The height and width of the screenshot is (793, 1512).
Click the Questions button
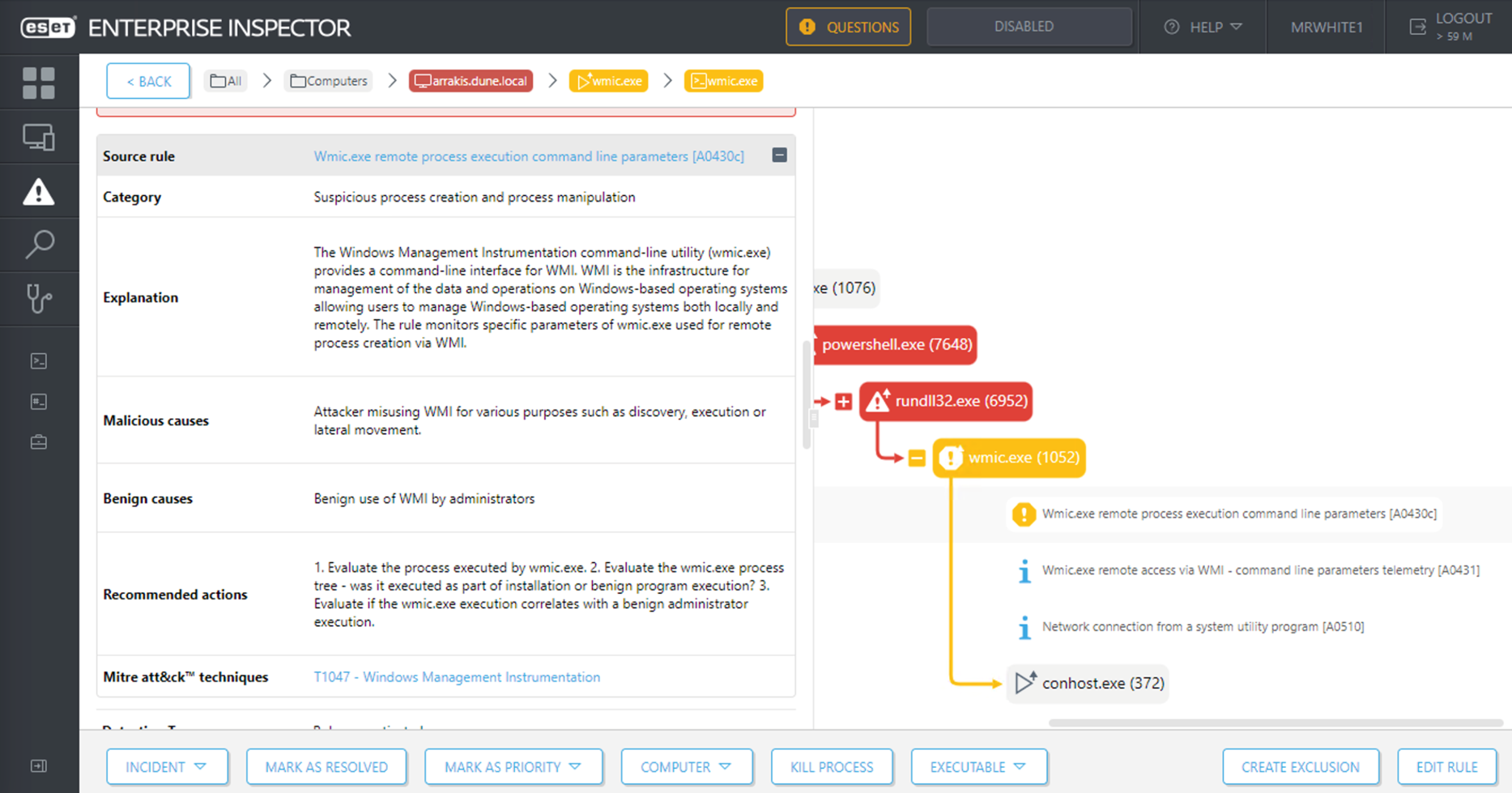pyautogui.click(x=848, y=27)
